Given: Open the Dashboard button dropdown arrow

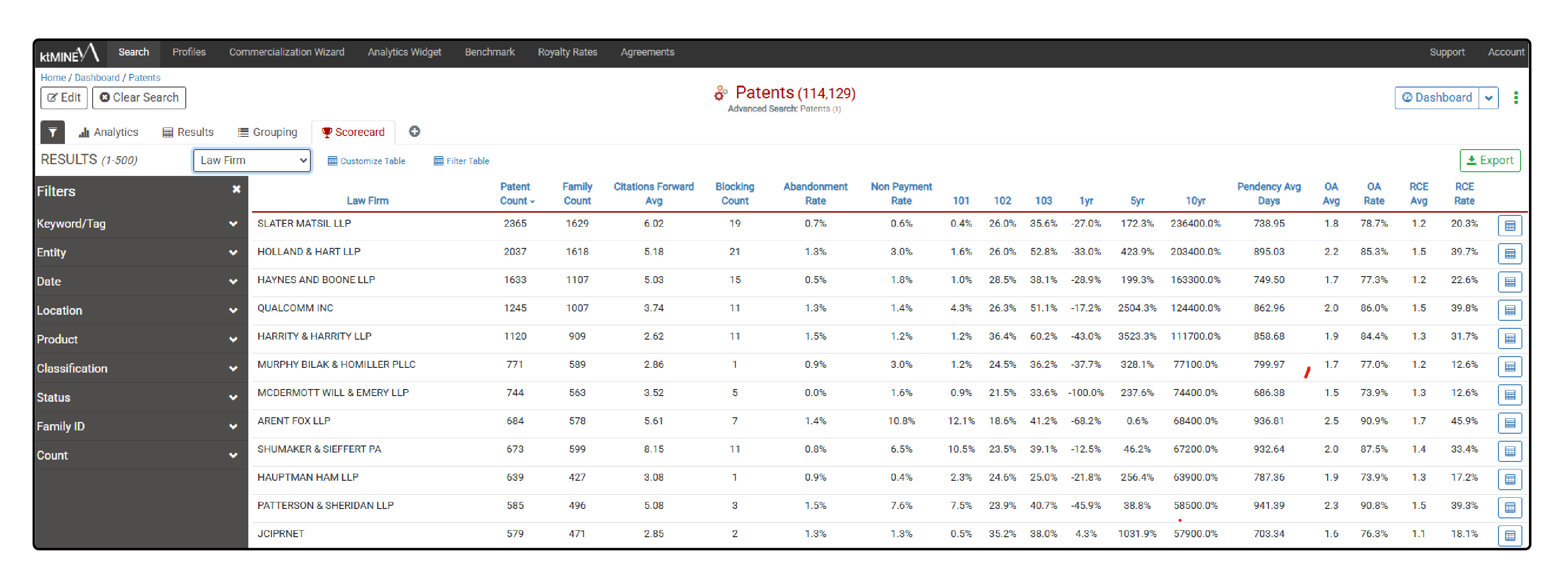Looking at the screenshot, I should [x=1488, y=97].
